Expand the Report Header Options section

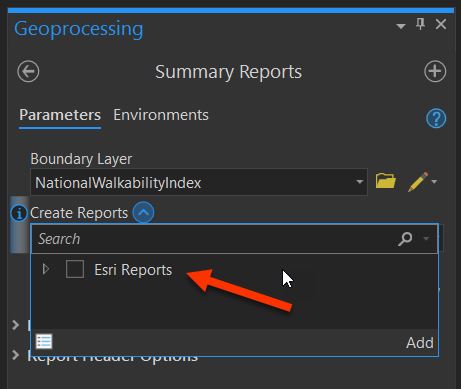point(15,355)
